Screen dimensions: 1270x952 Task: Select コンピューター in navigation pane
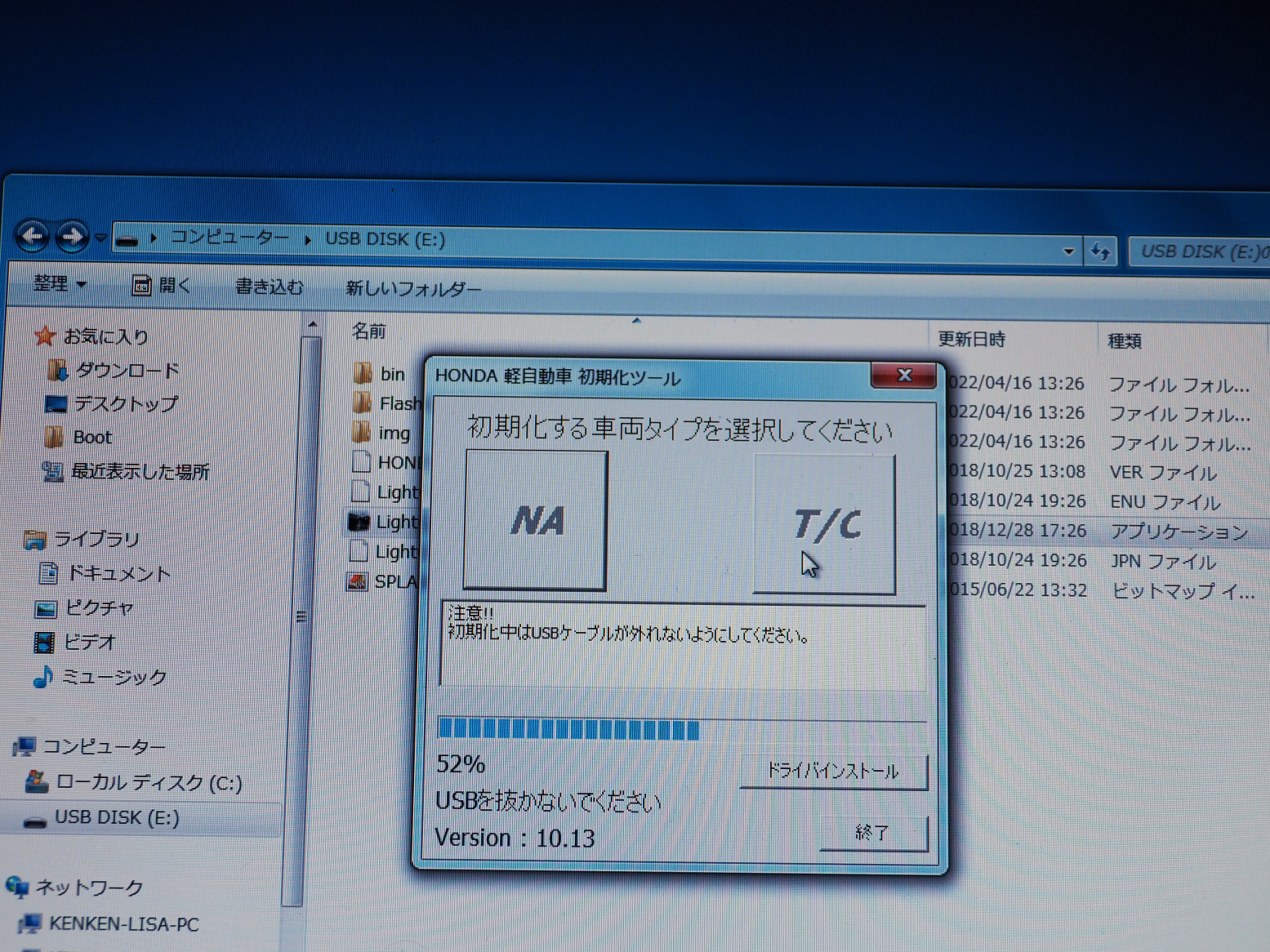pos(89,746)
